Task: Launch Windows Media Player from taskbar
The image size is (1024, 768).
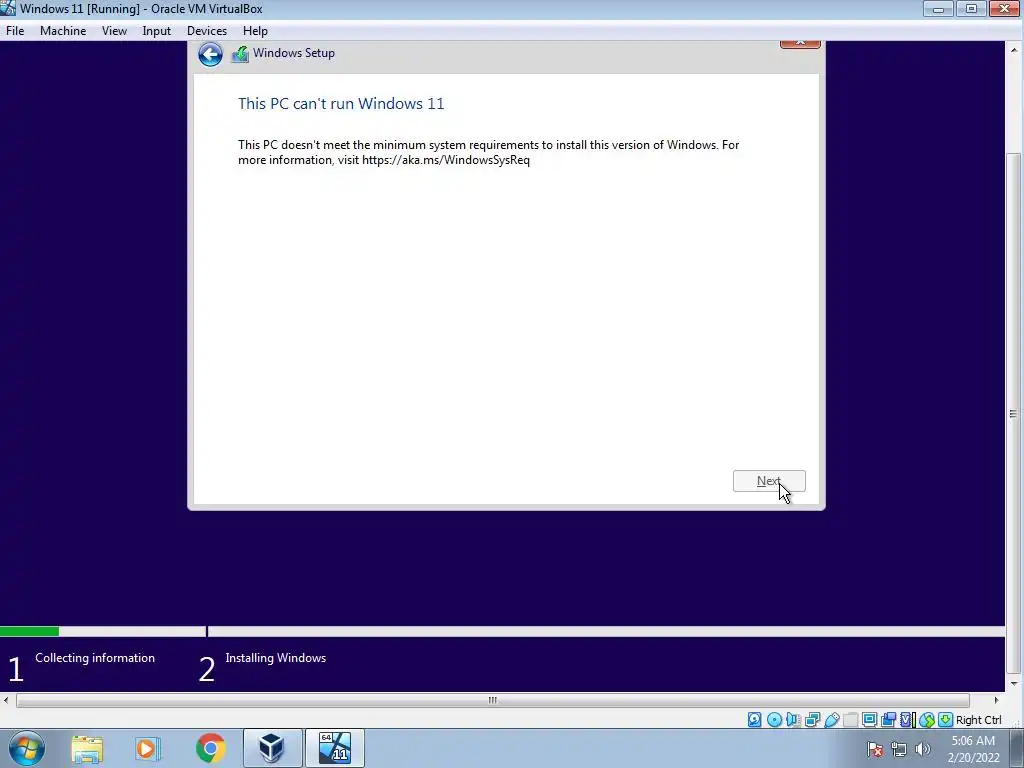Action: pos(148,748)
